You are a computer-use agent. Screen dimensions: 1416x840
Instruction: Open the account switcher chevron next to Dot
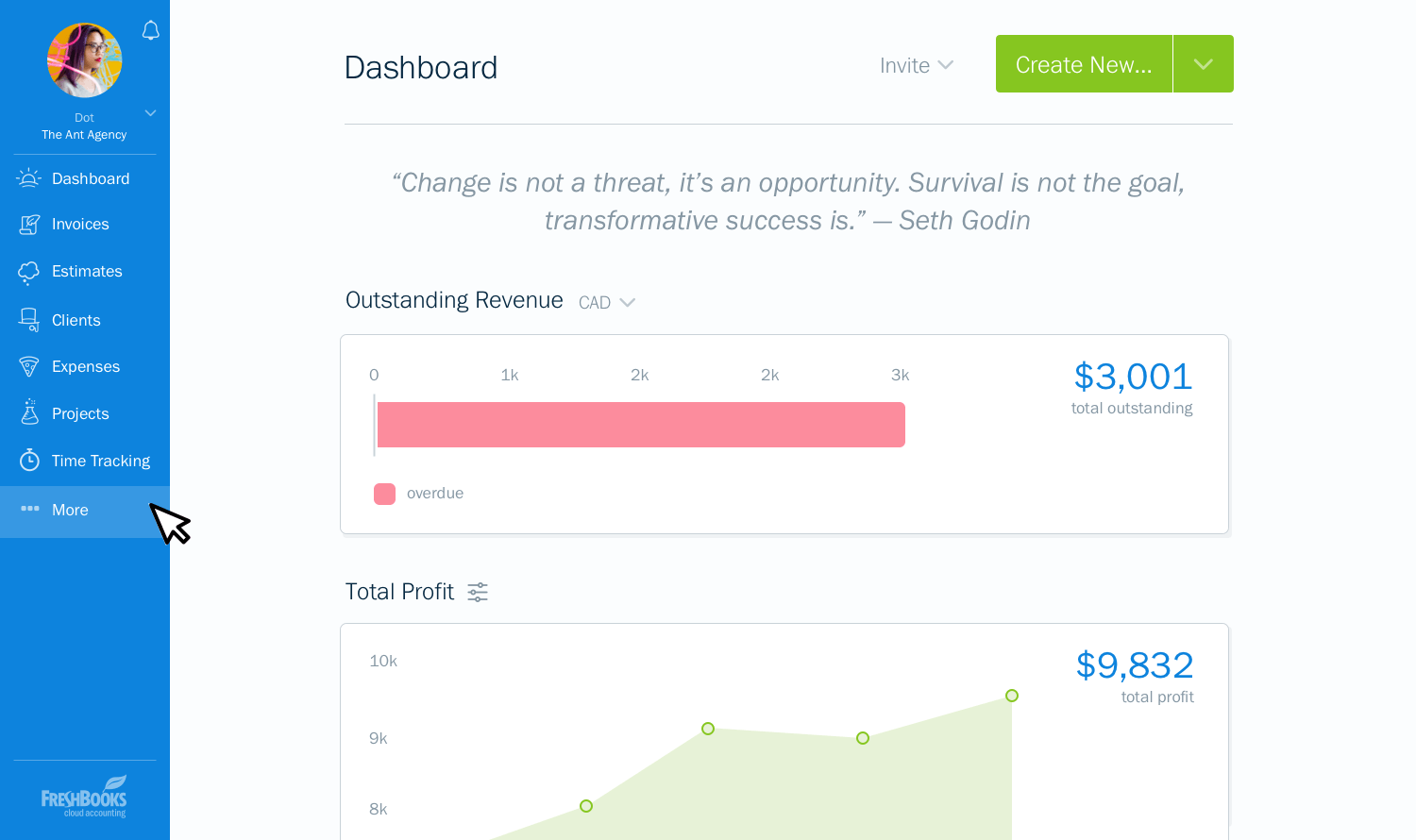(149, 112)
